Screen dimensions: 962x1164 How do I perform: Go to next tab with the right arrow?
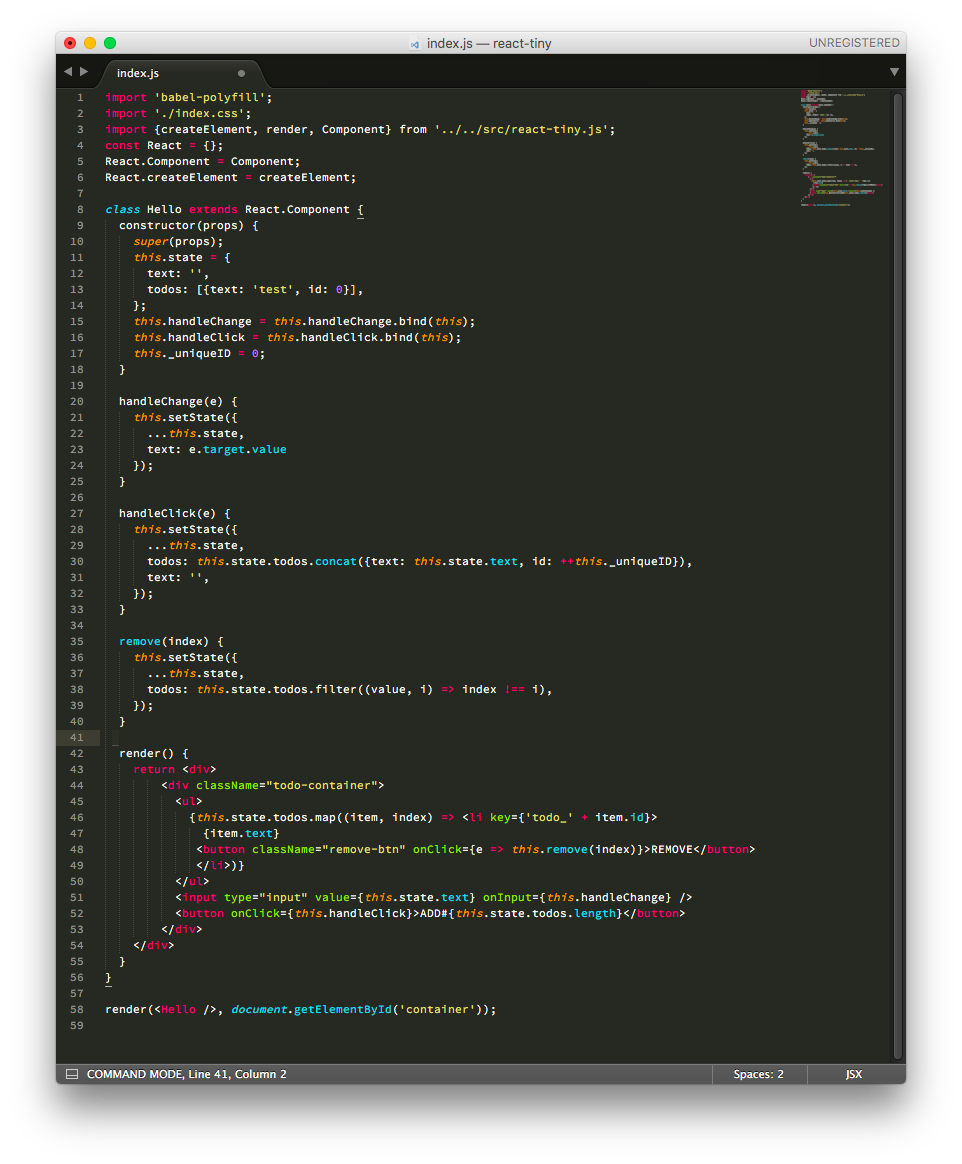tap(84, 72)
